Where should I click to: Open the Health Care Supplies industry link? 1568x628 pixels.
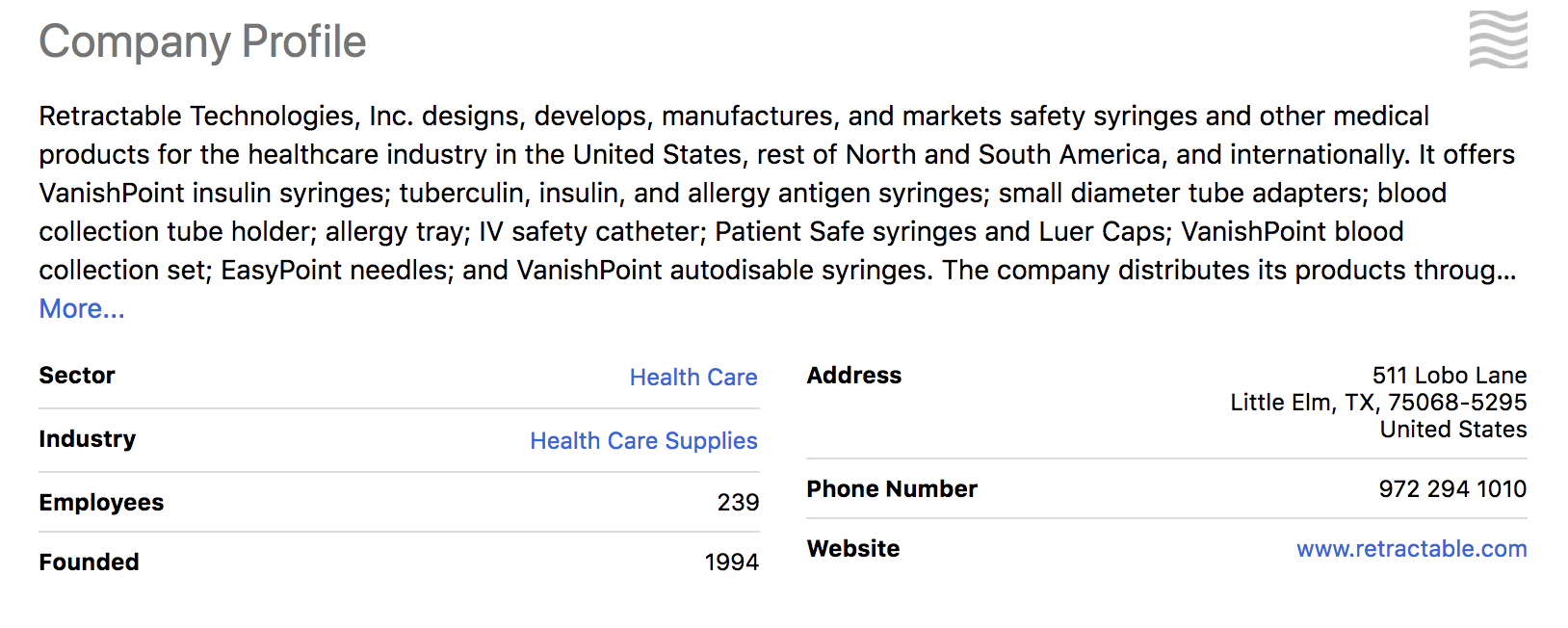tap(643, 441)
